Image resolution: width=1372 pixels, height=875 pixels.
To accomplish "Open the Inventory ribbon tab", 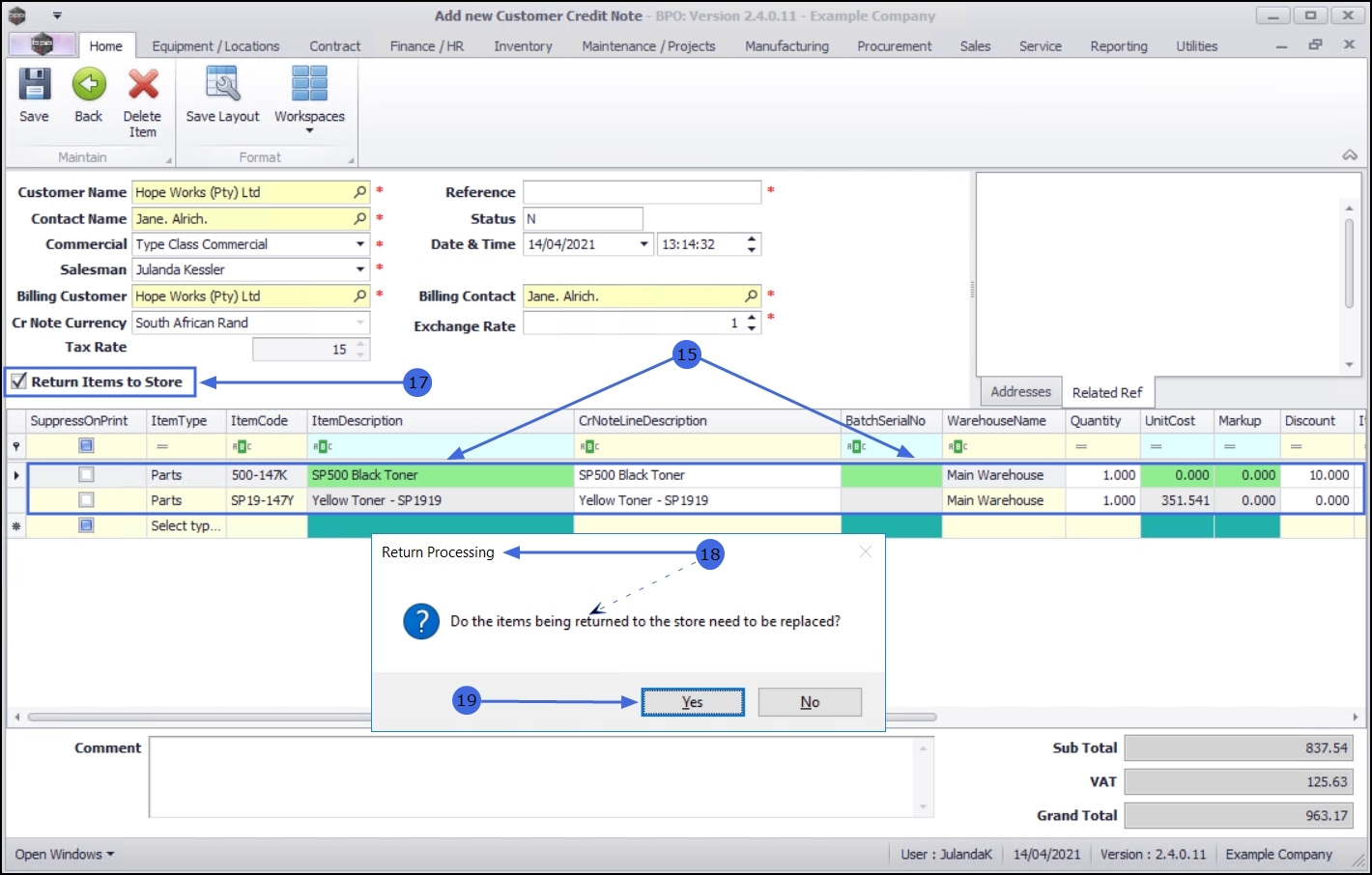I will coord(523,45).
